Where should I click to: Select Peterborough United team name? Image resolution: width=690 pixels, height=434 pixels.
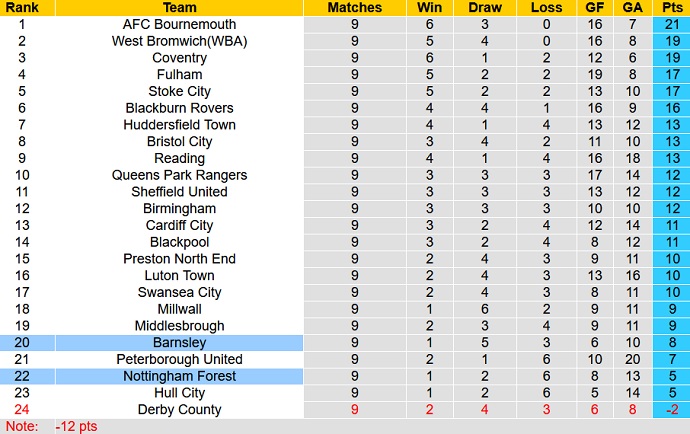click(180, 359)
